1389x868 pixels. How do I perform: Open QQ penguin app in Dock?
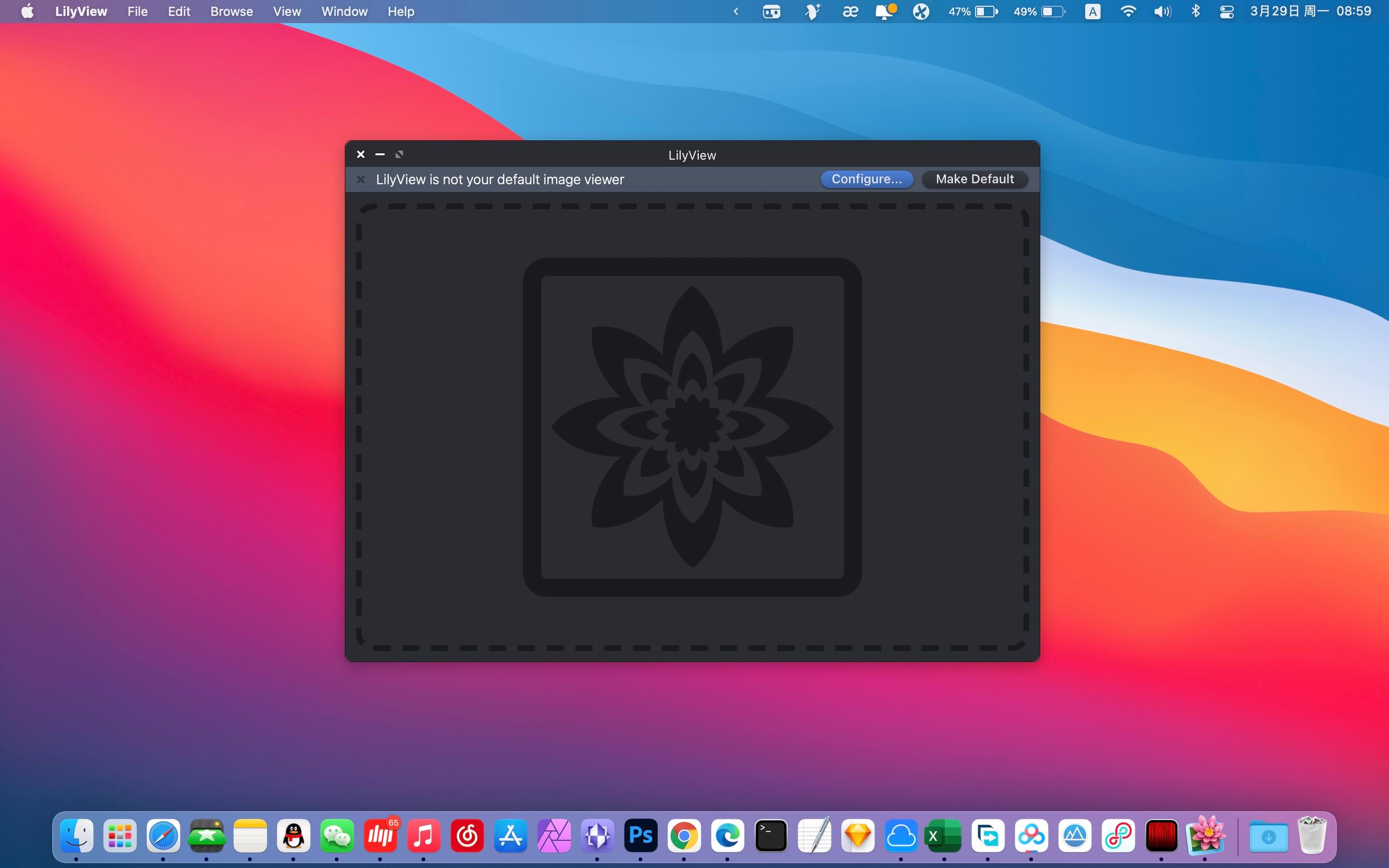[x=293, y=836]
